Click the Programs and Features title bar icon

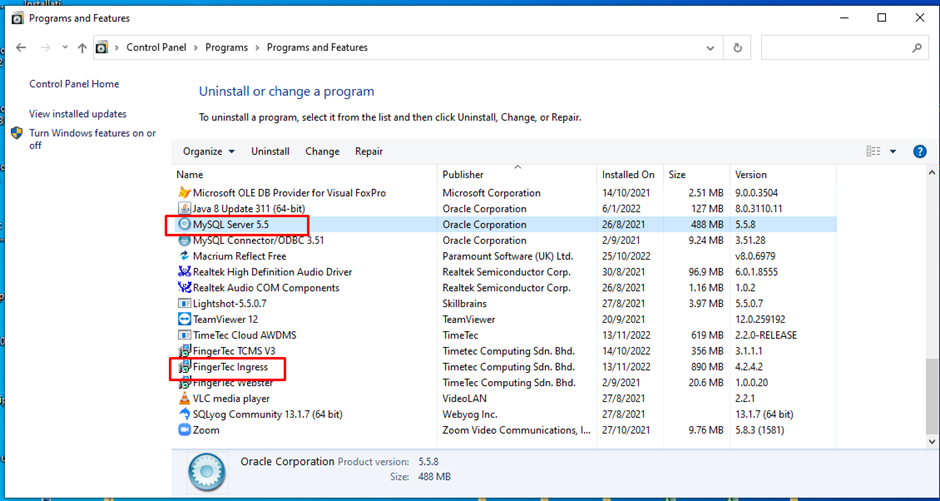pos(18,18)
